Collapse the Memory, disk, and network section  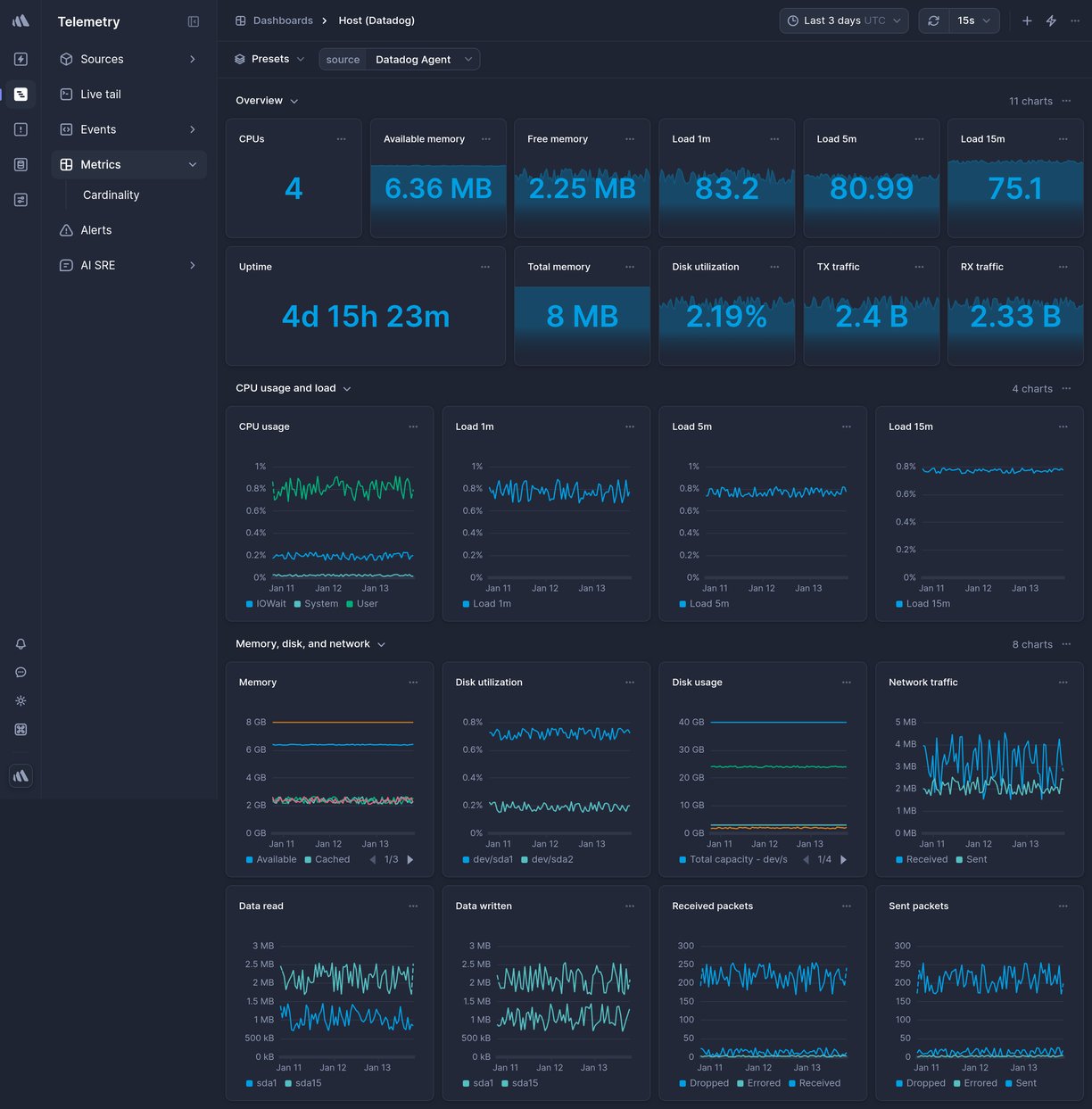381,643
